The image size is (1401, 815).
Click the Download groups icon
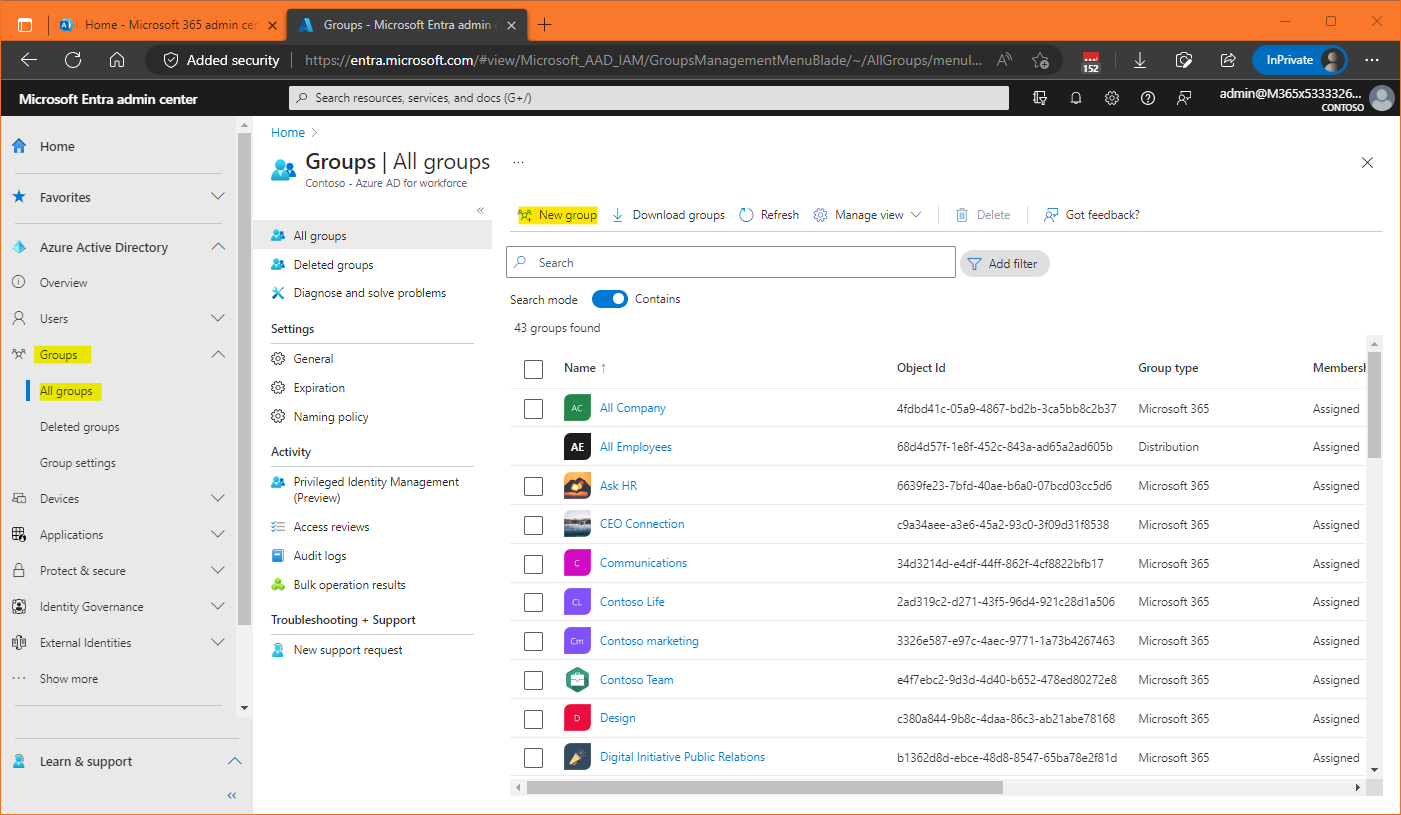(x=618, y=215)
